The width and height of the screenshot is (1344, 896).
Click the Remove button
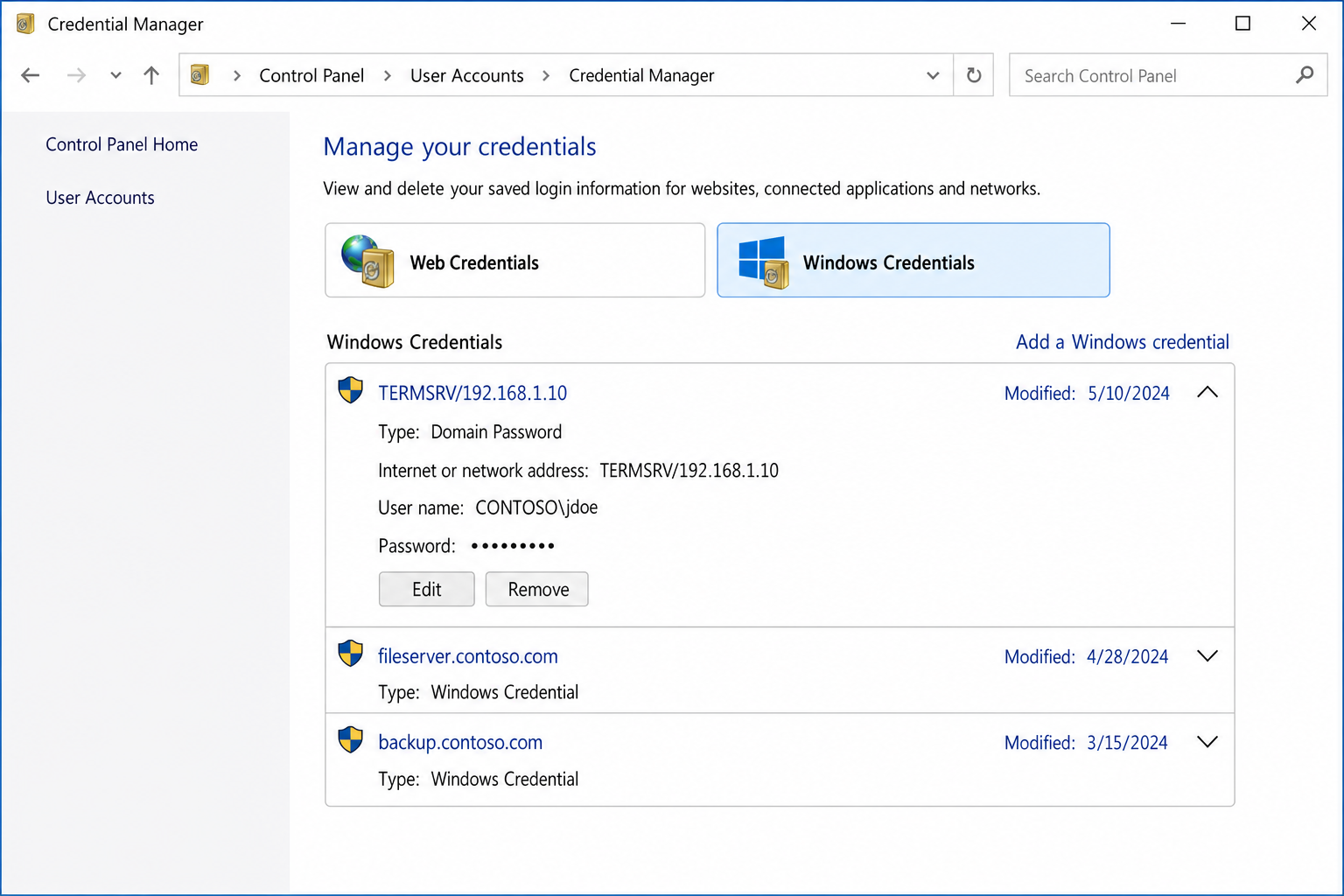(537, 589)
